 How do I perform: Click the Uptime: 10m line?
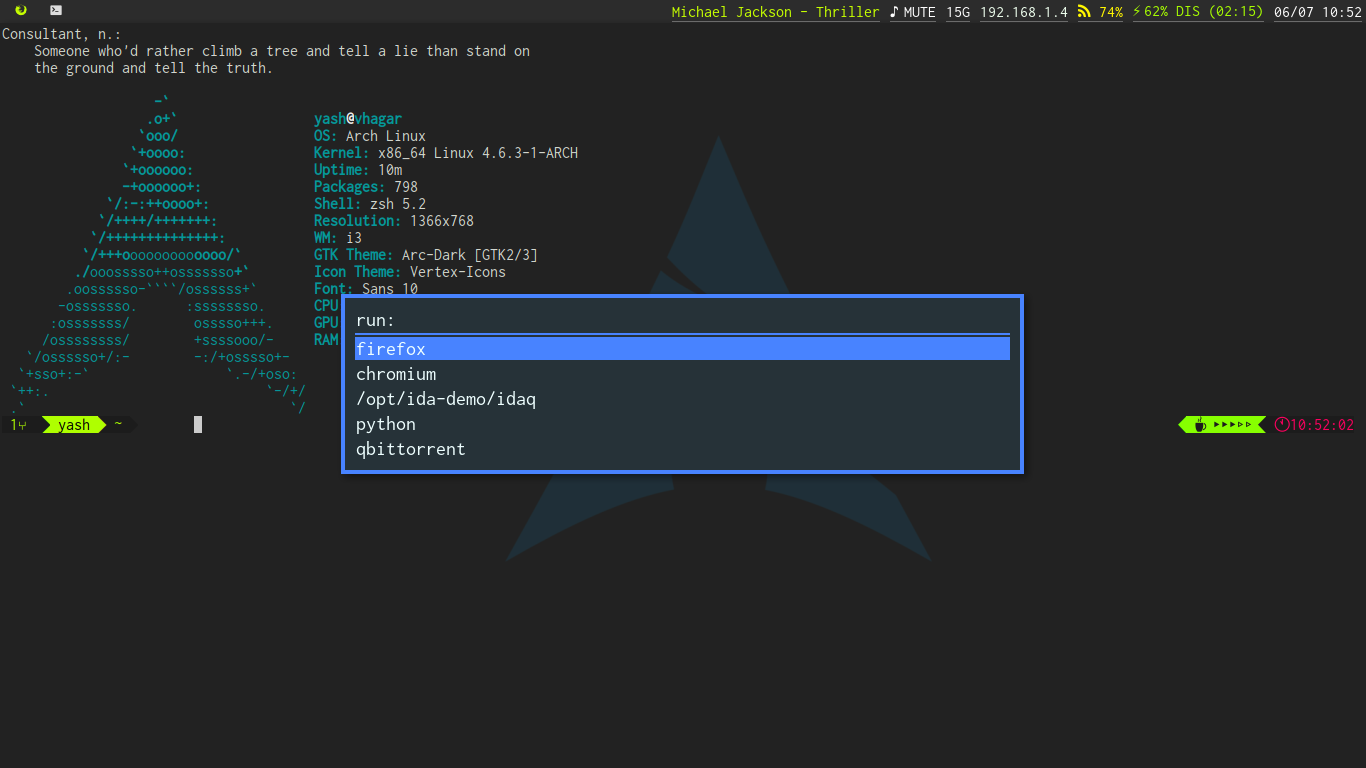pyautogui.click(x=358, y=170)
